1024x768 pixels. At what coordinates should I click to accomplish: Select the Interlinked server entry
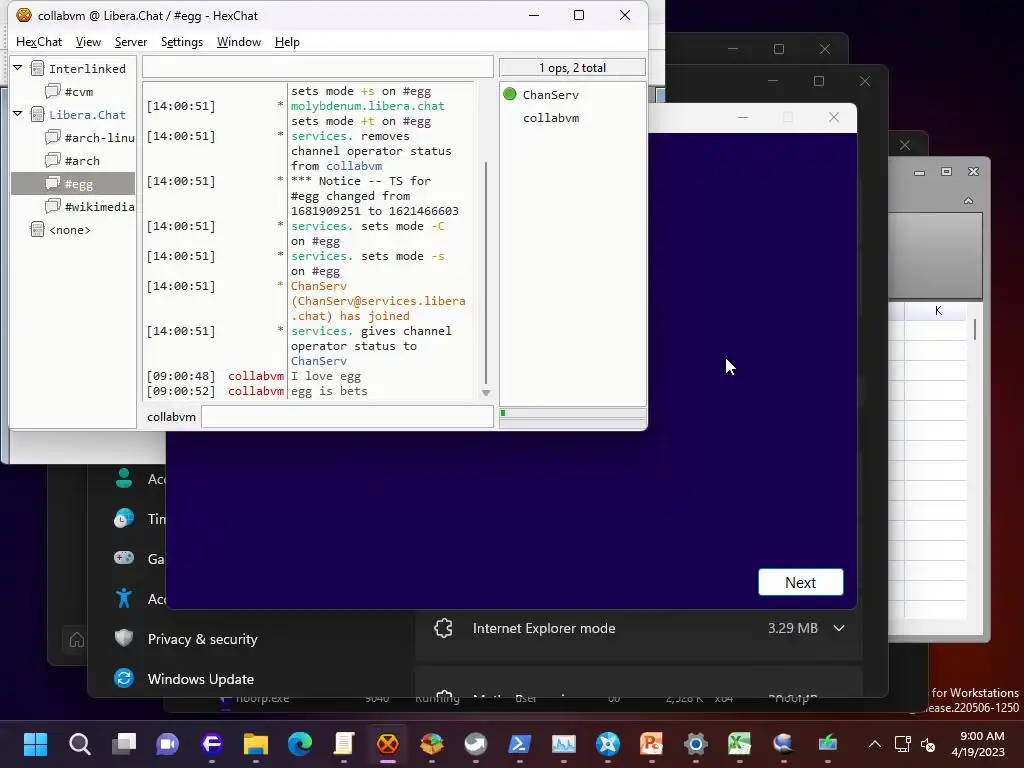(87, 69)
